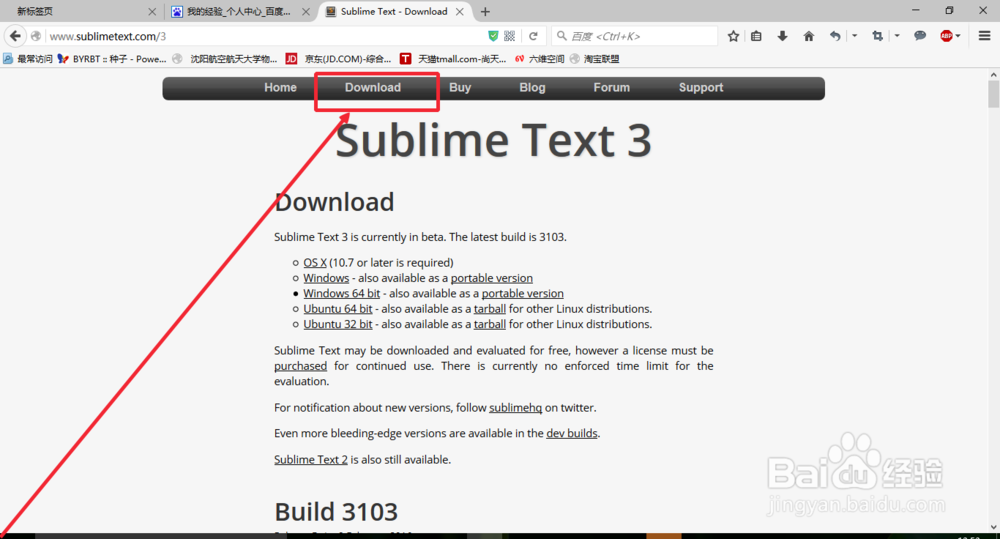Go back using the browser back arrow
Screen dimensions: 1000x539
click(x=15, y=36)
